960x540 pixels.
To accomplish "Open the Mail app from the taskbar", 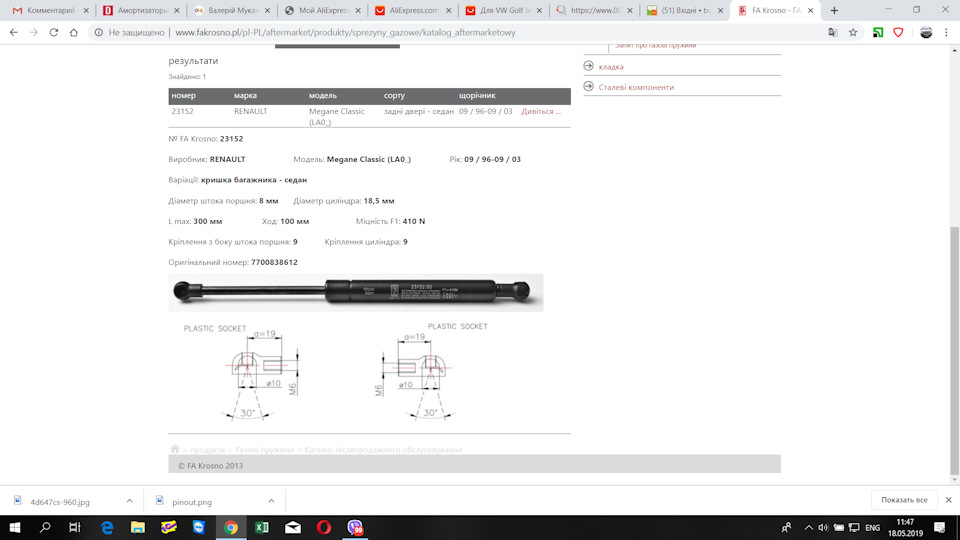I will pyautogui.click(x=293, y=527).
